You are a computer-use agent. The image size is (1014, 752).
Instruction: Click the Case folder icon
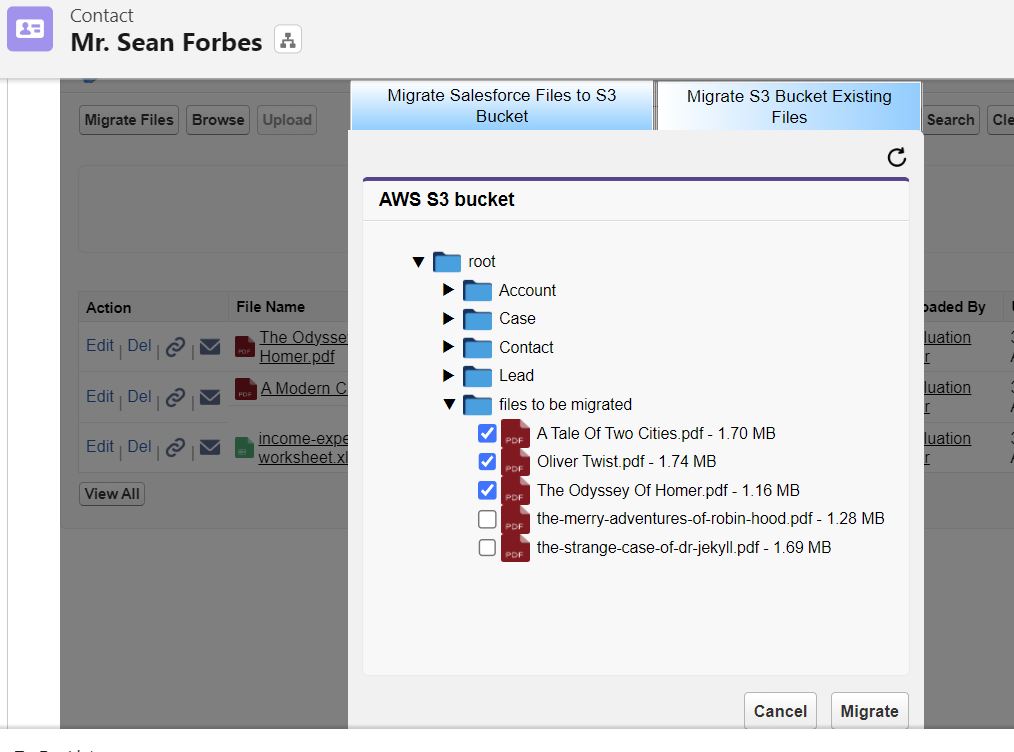[x=477, y=319]
